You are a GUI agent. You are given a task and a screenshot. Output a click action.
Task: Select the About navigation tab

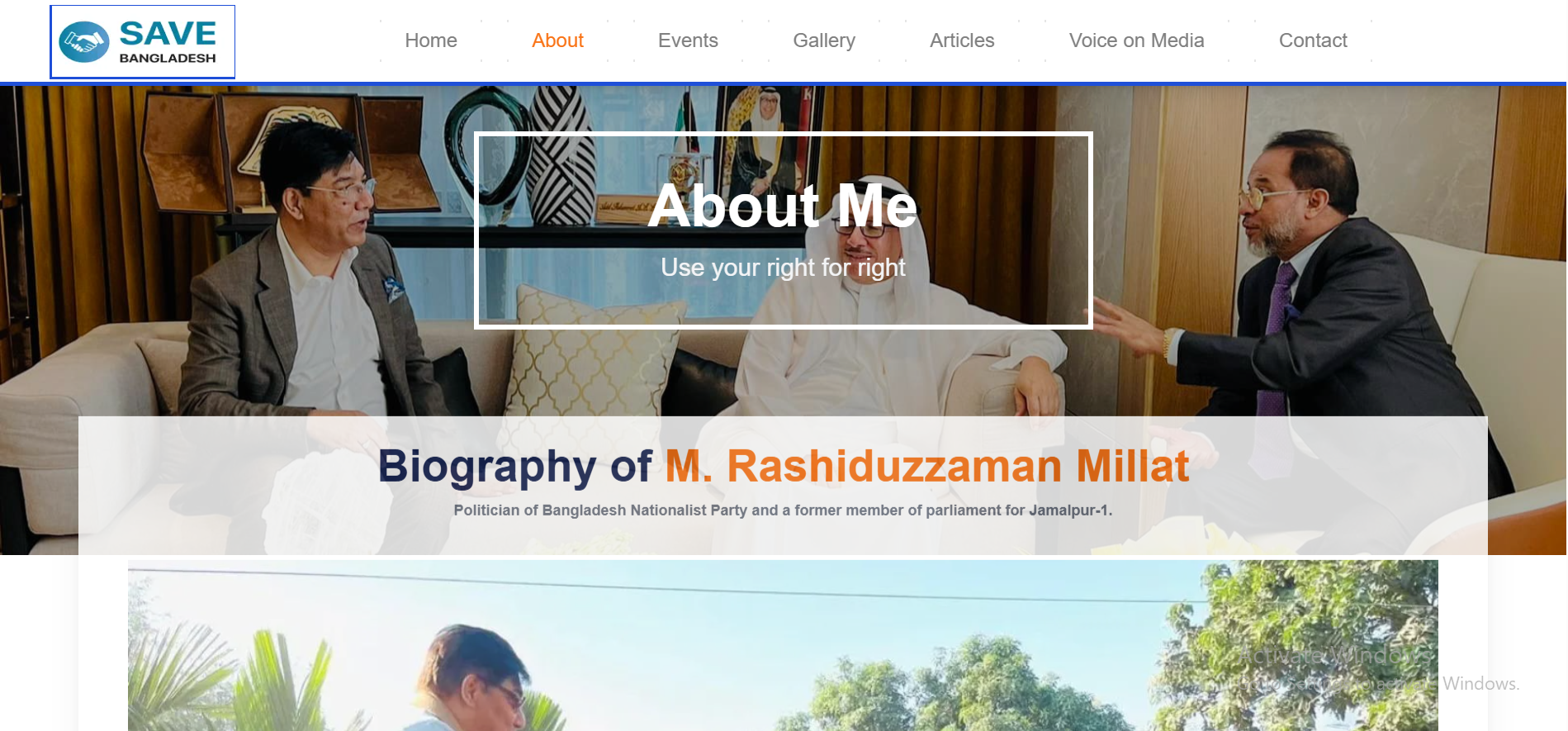pos(557,40)
